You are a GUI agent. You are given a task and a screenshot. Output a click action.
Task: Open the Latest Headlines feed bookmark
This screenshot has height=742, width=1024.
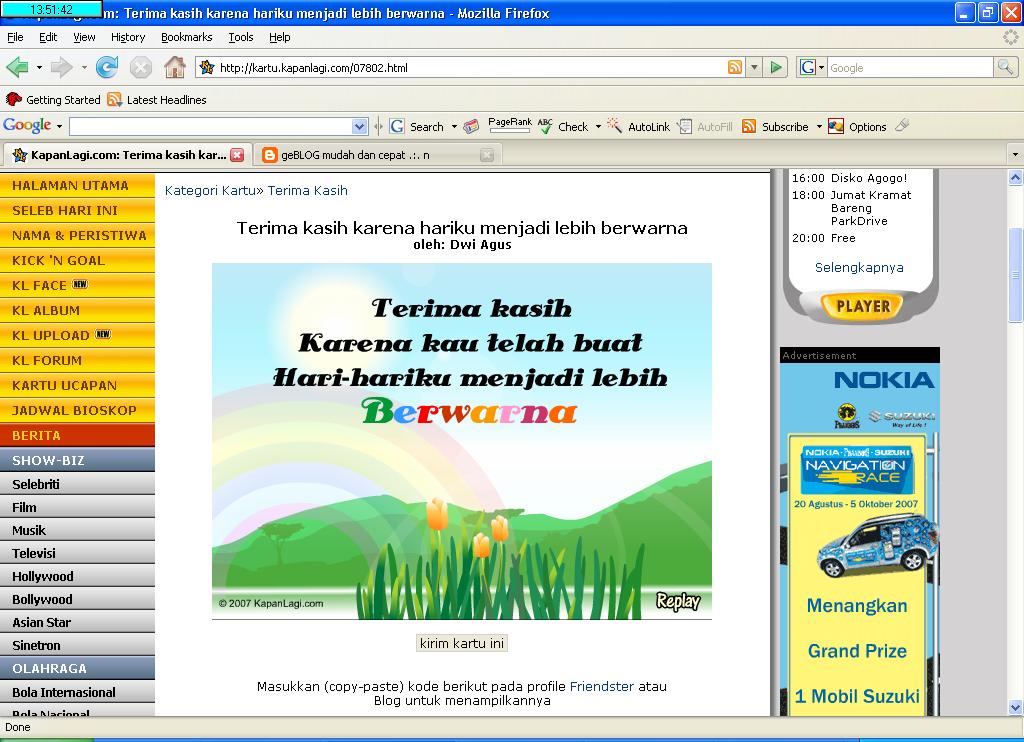pos(157,99)
